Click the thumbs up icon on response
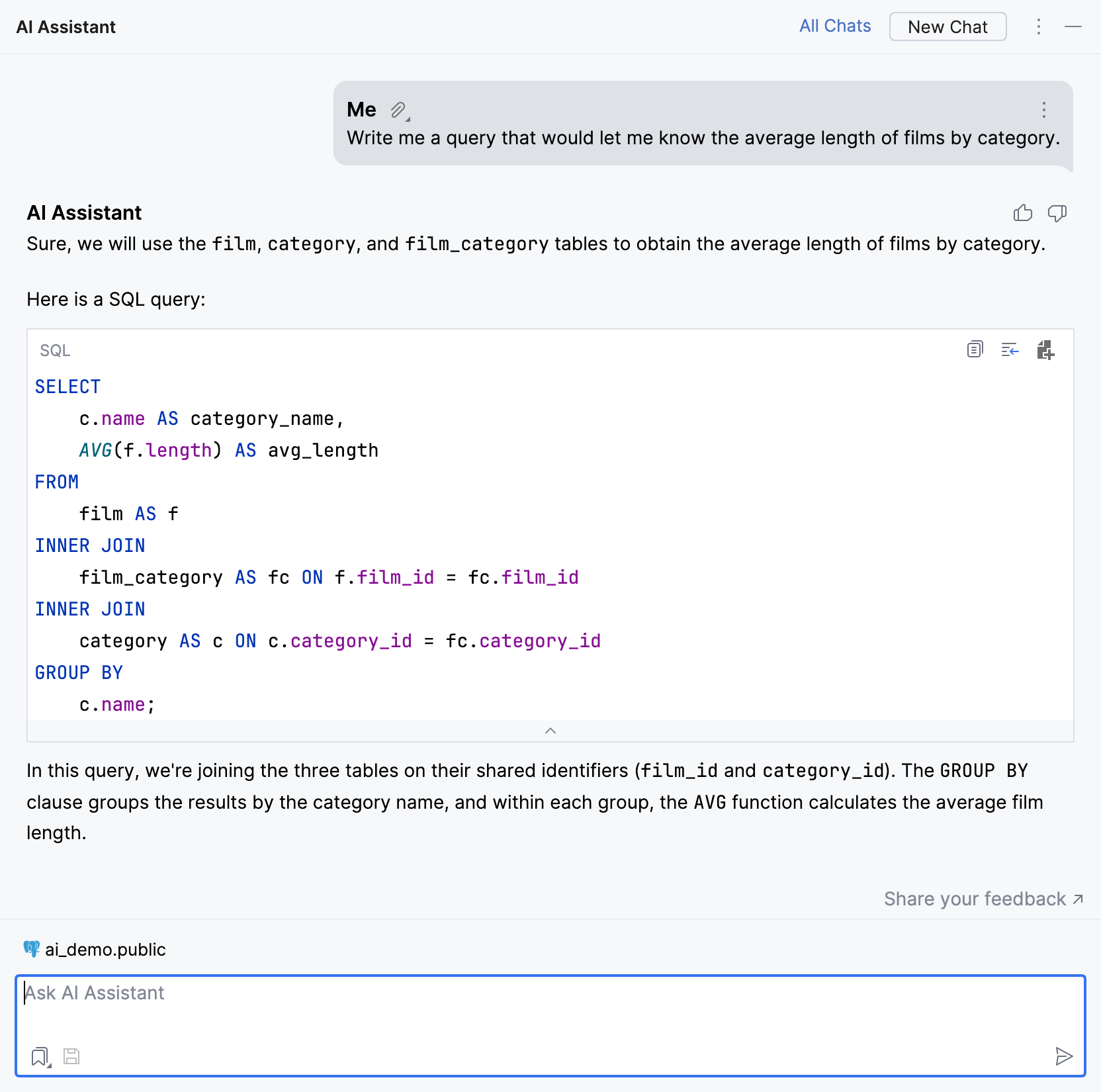The height and width of the screenshot is (1092, 1101). point(1022,212)
